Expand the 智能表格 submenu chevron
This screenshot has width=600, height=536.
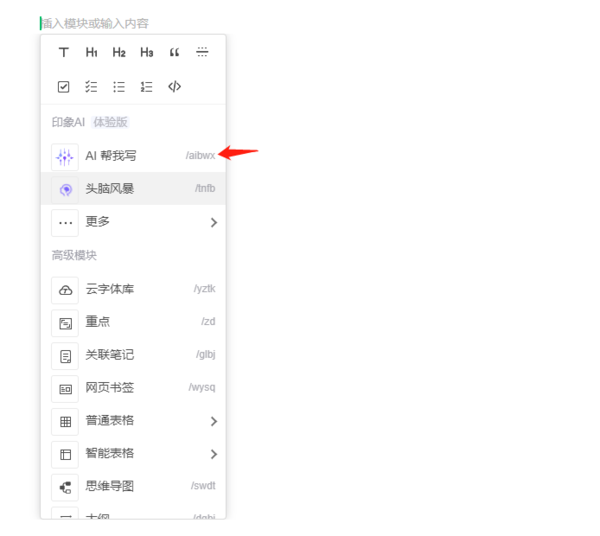coord(214,455)
